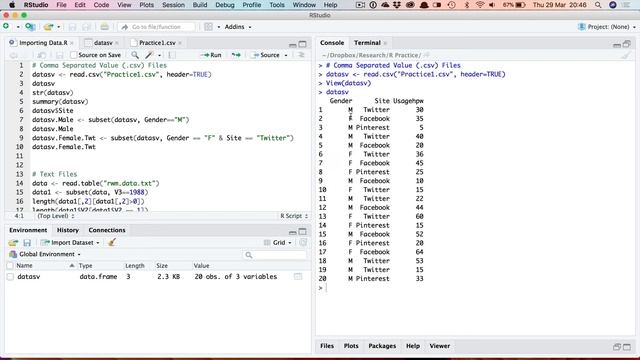Click the workspace panes grid icon

click(209, 27)
